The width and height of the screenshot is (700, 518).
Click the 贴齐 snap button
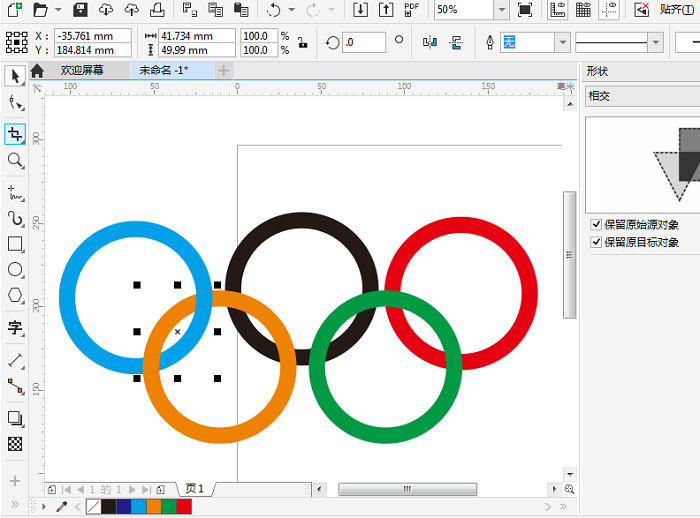pyautogui.click(x=670, y=10)
